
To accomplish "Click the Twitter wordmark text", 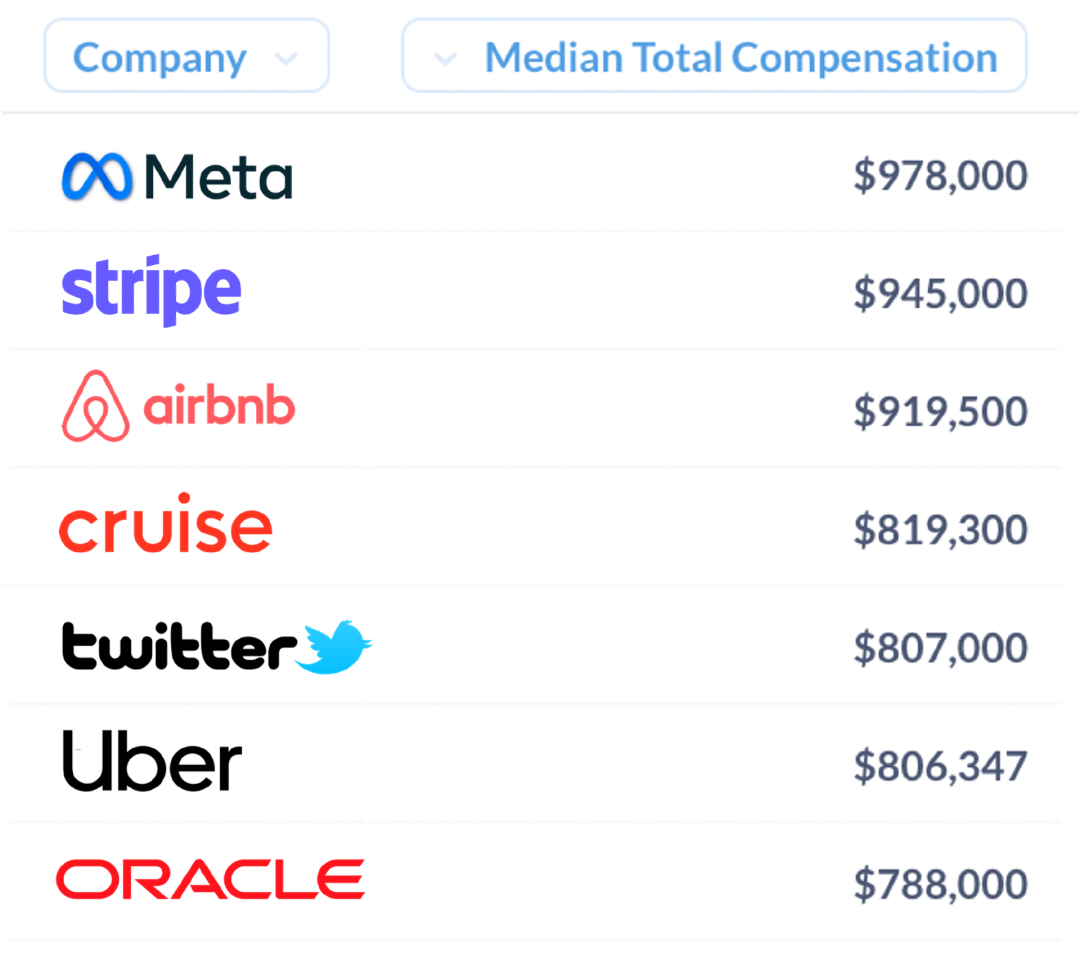I will (180, 646).
